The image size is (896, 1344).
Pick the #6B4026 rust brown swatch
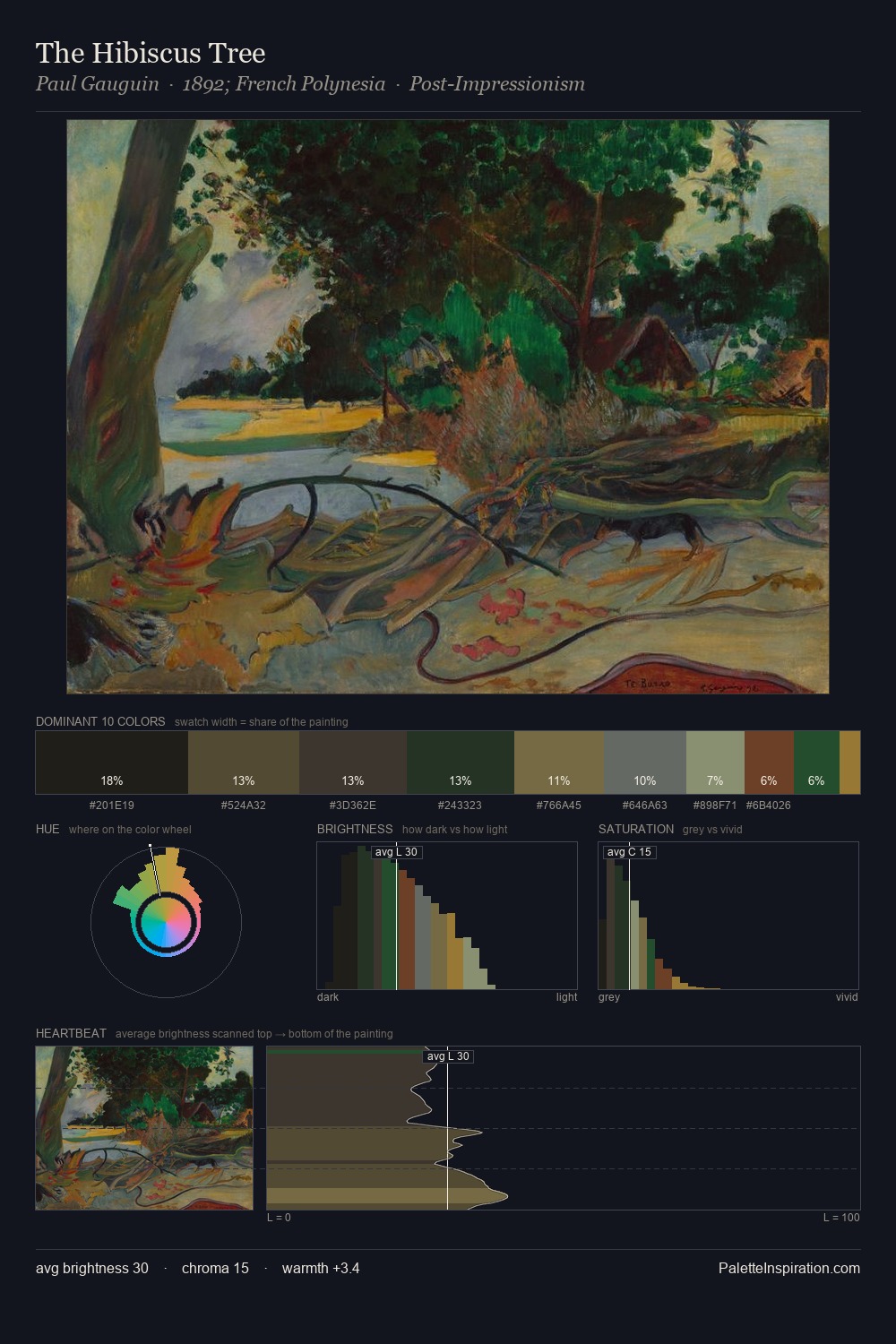[769, 762]
